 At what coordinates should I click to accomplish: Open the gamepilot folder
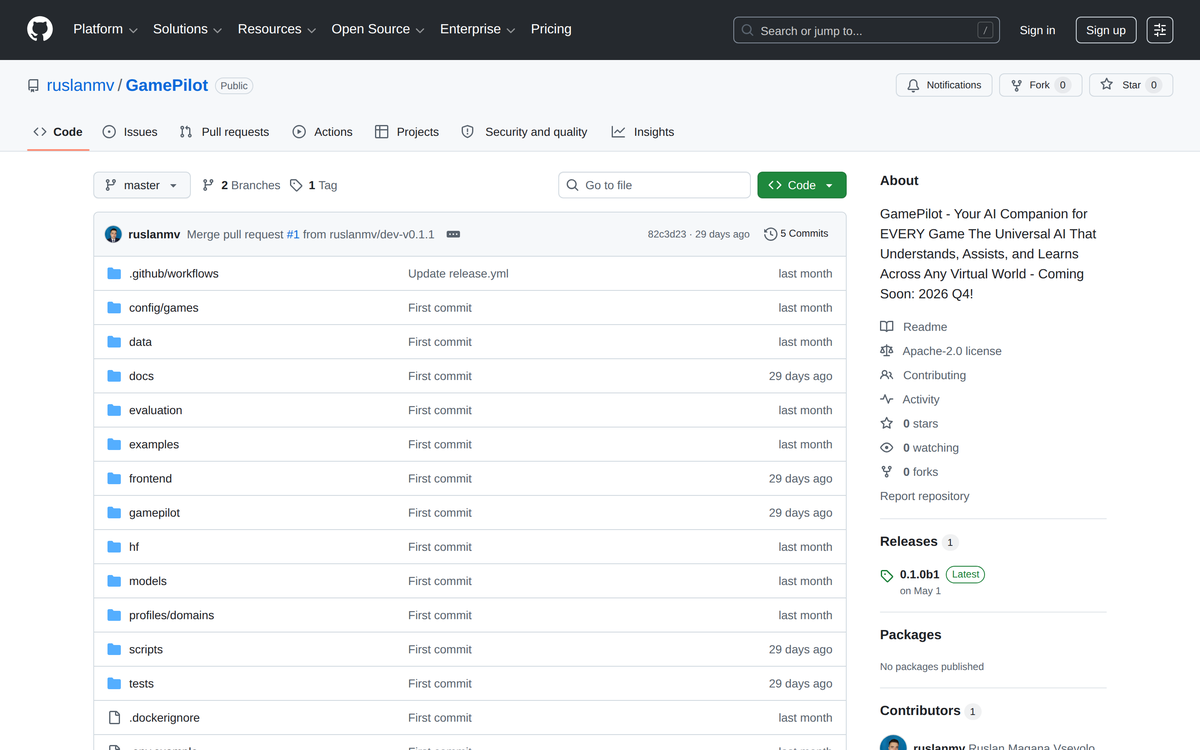click(155, 513)
